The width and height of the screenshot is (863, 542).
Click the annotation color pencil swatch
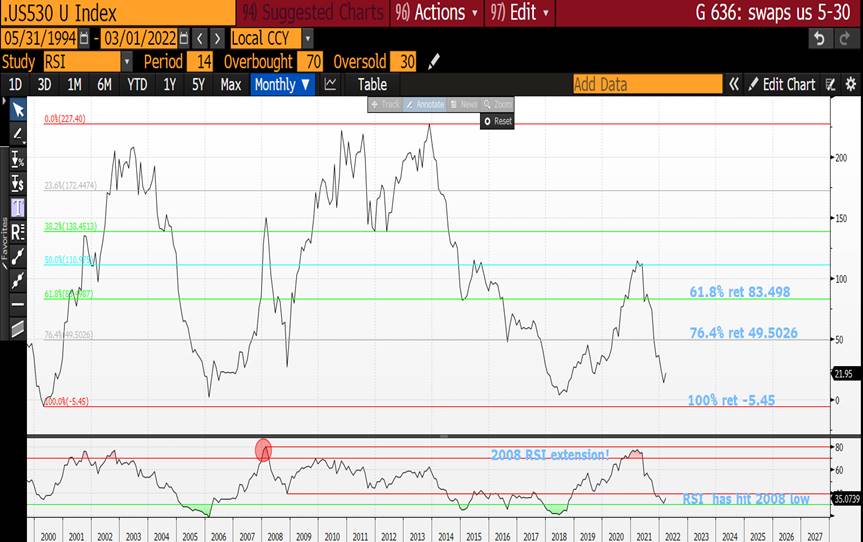click(x=433, y=62)
